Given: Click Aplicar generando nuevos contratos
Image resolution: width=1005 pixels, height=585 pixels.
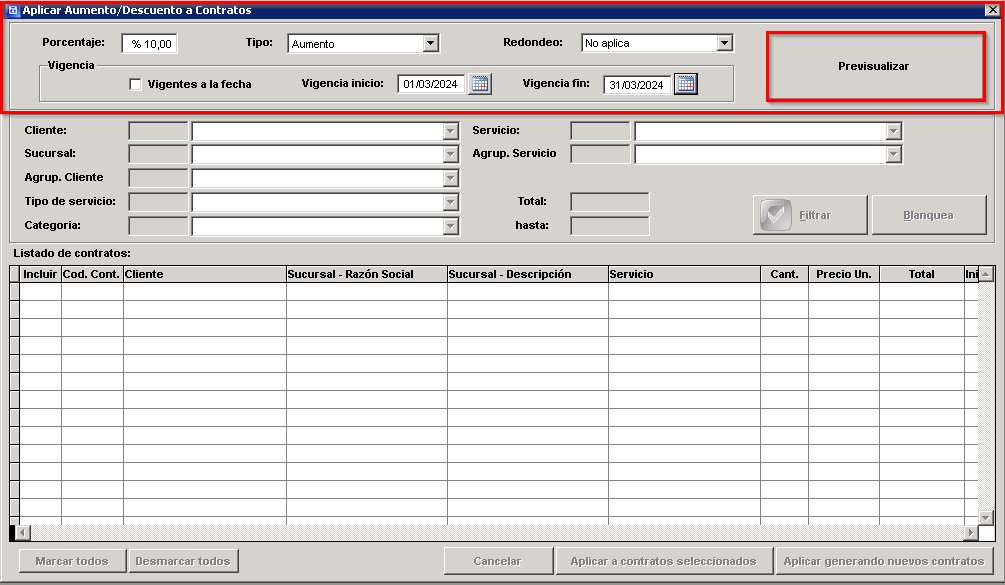Looking at the screenshot, I should click(884, 561).
